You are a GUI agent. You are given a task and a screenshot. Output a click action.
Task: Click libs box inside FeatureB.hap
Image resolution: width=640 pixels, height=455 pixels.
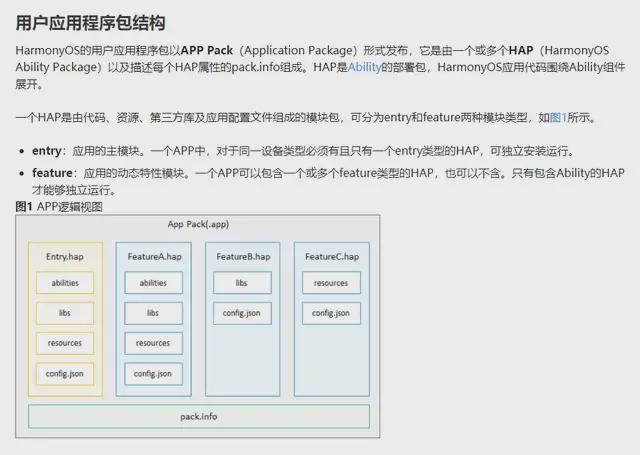point(242,283)
